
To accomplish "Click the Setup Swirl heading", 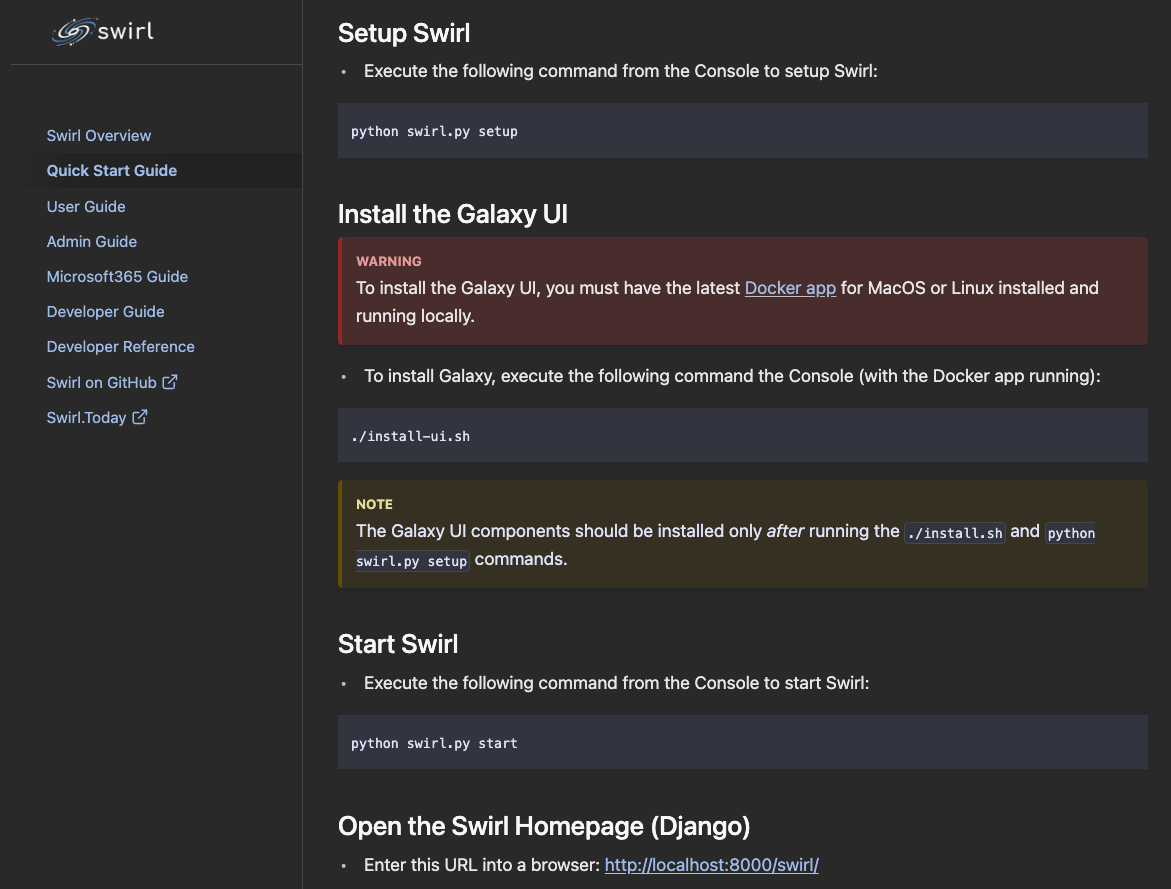I will 404,33.
